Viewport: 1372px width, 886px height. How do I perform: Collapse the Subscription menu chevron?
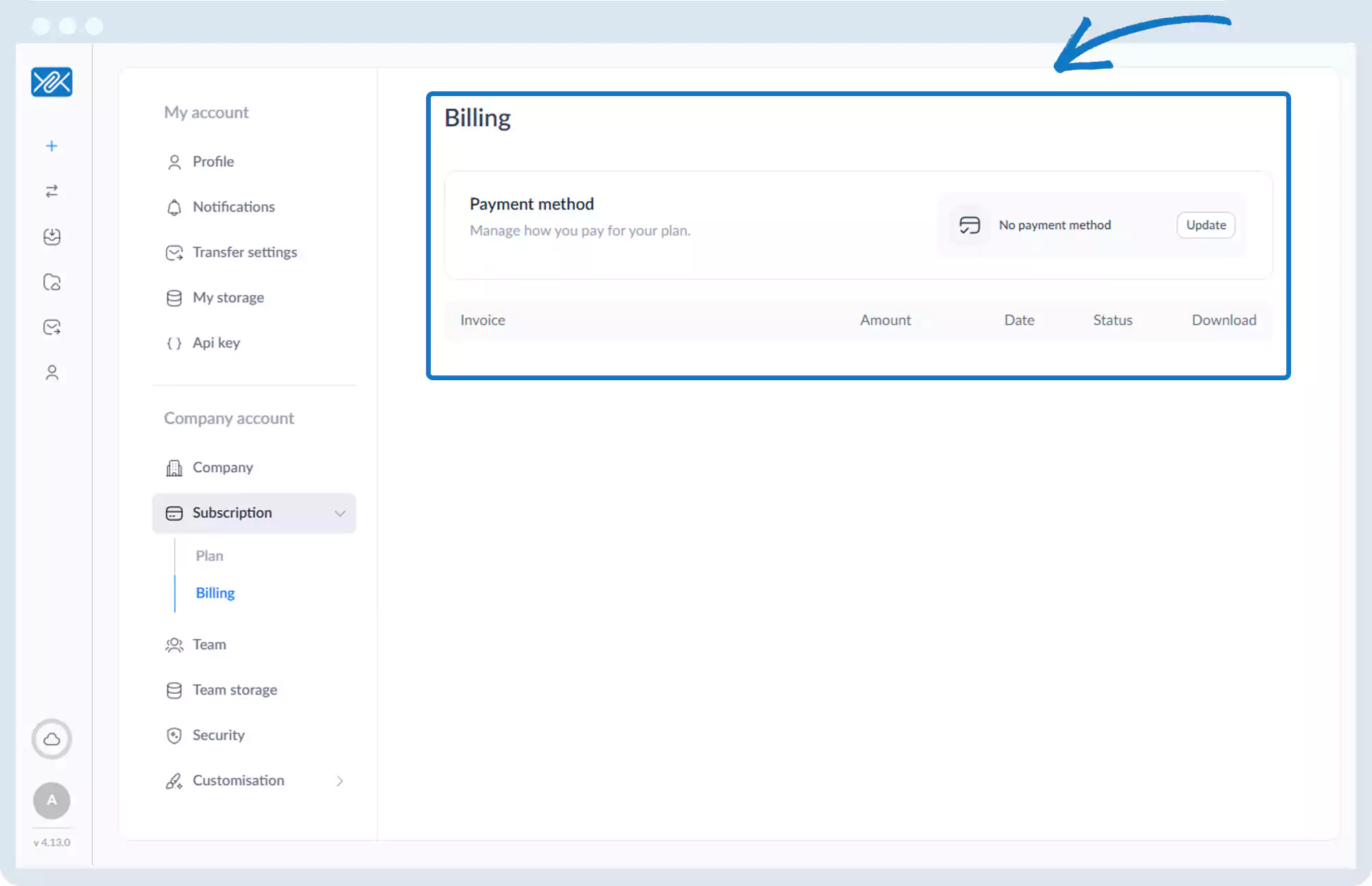pyautogui.click(x=340, y=513)
